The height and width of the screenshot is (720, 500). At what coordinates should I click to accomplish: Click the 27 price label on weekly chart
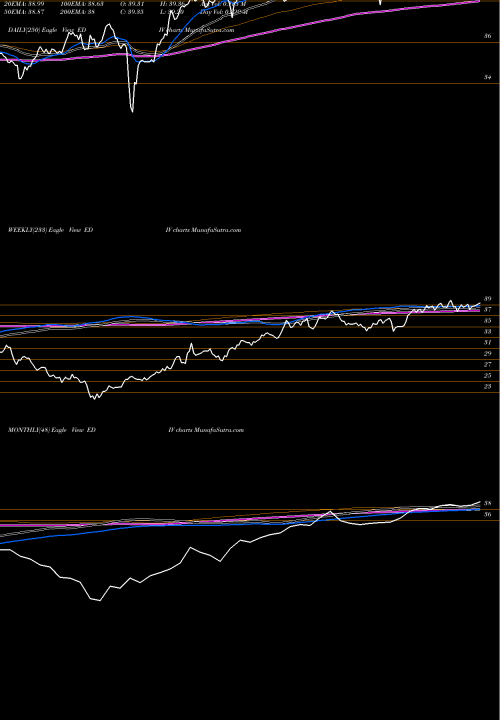pyautogui.click(x=488, y=365)
